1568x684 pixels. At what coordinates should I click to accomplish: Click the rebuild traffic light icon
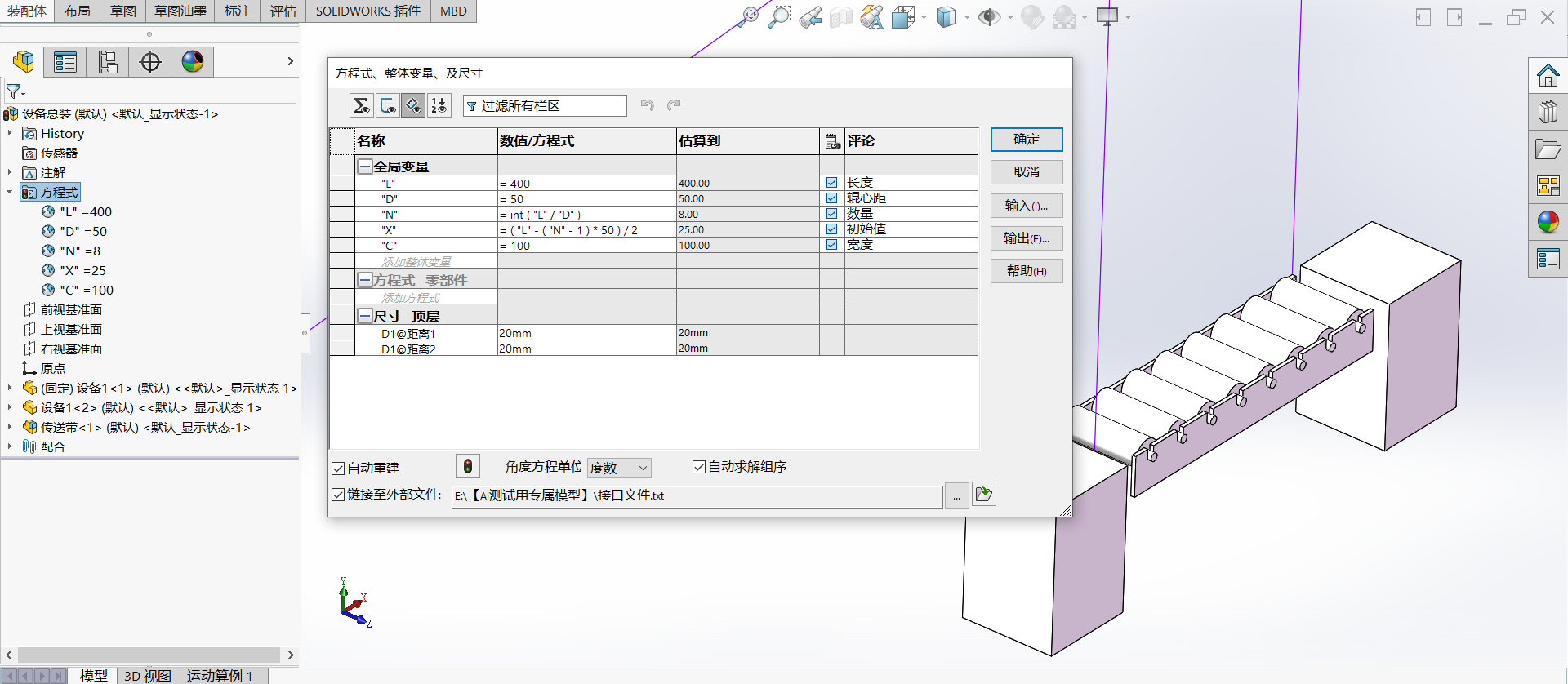pyautogui.click(x=467, y=466)
